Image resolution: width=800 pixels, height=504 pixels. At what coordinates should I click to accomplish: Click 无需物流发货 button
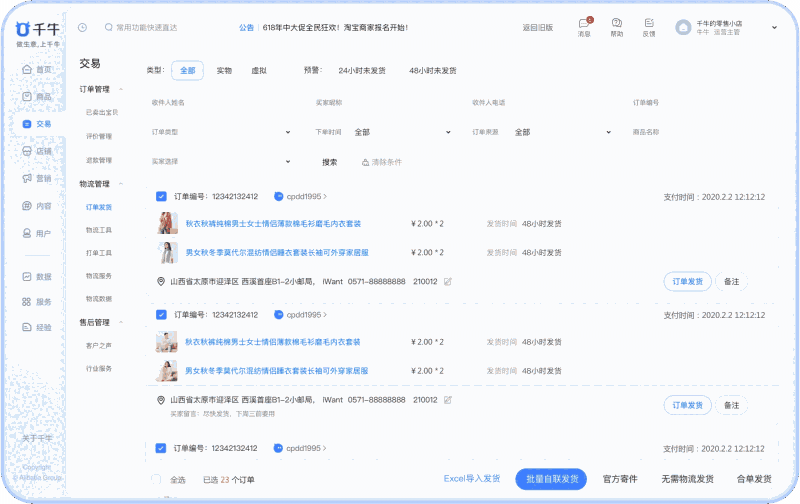pyautogui.click(x=688, y=479)
